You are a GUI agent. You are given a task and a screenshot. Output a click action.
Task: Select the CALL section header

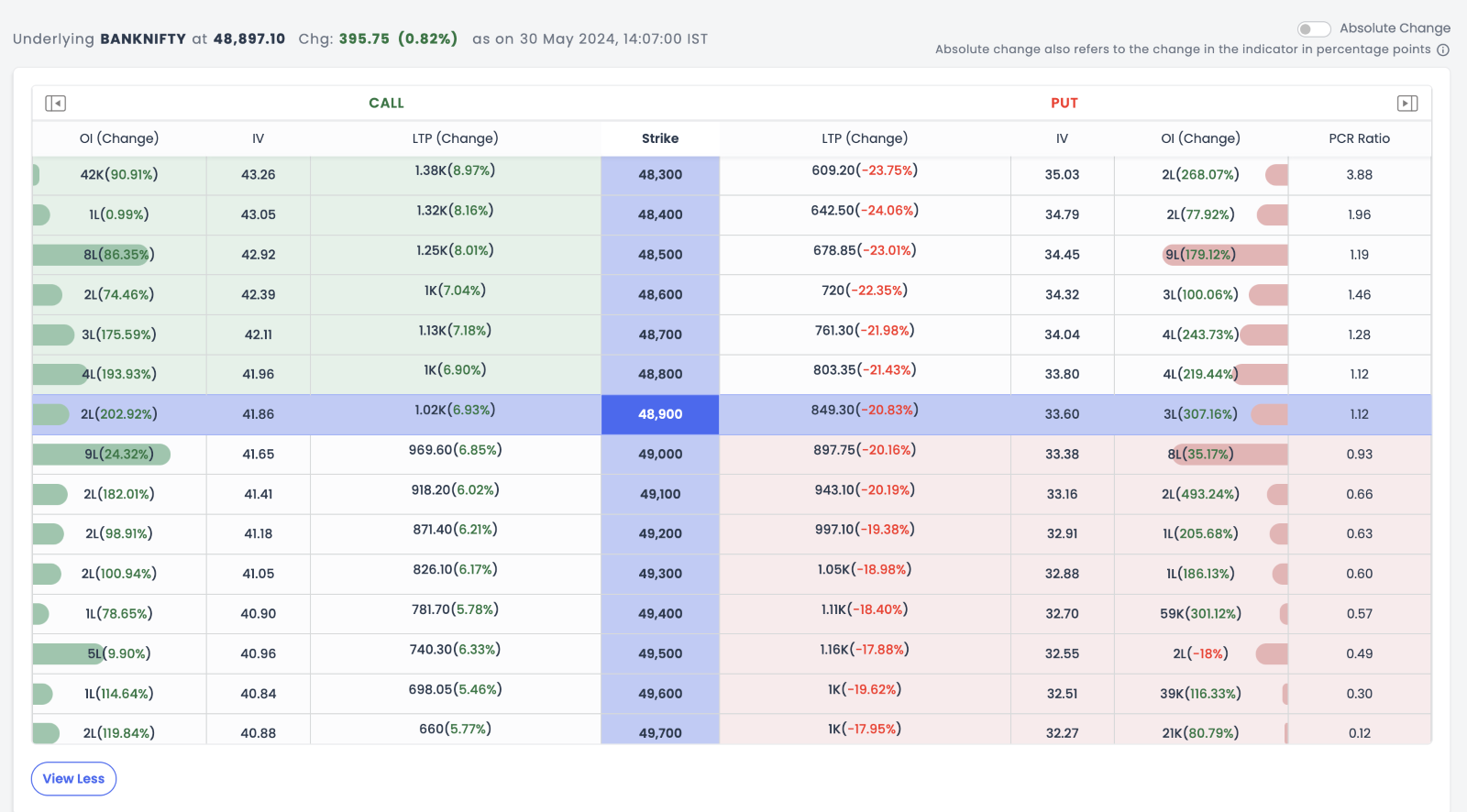click(386, 104)
